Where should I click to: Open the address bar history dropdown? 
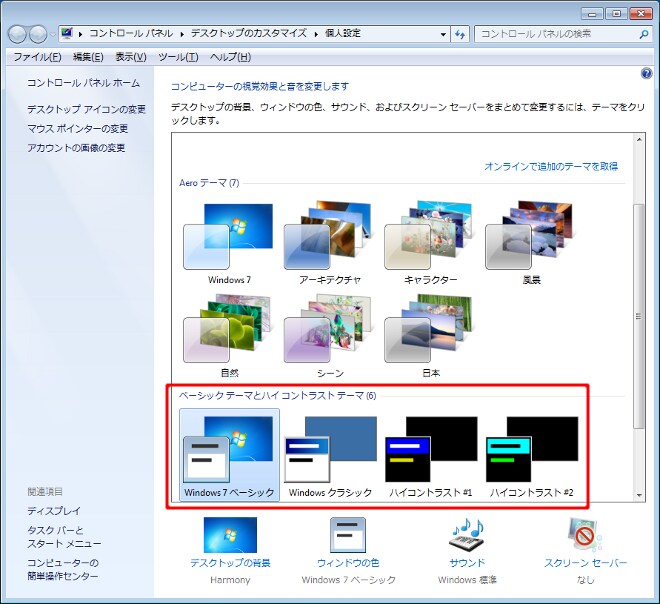[443, 34]
